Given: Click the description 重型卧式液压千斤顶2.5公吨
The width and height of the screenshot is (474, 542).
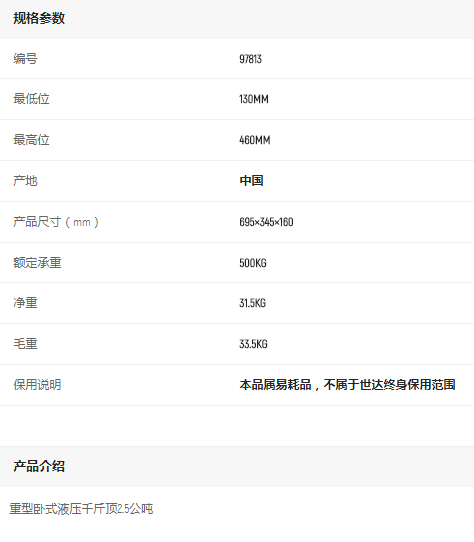Looking at the screenshot, I should coord(81,509).
